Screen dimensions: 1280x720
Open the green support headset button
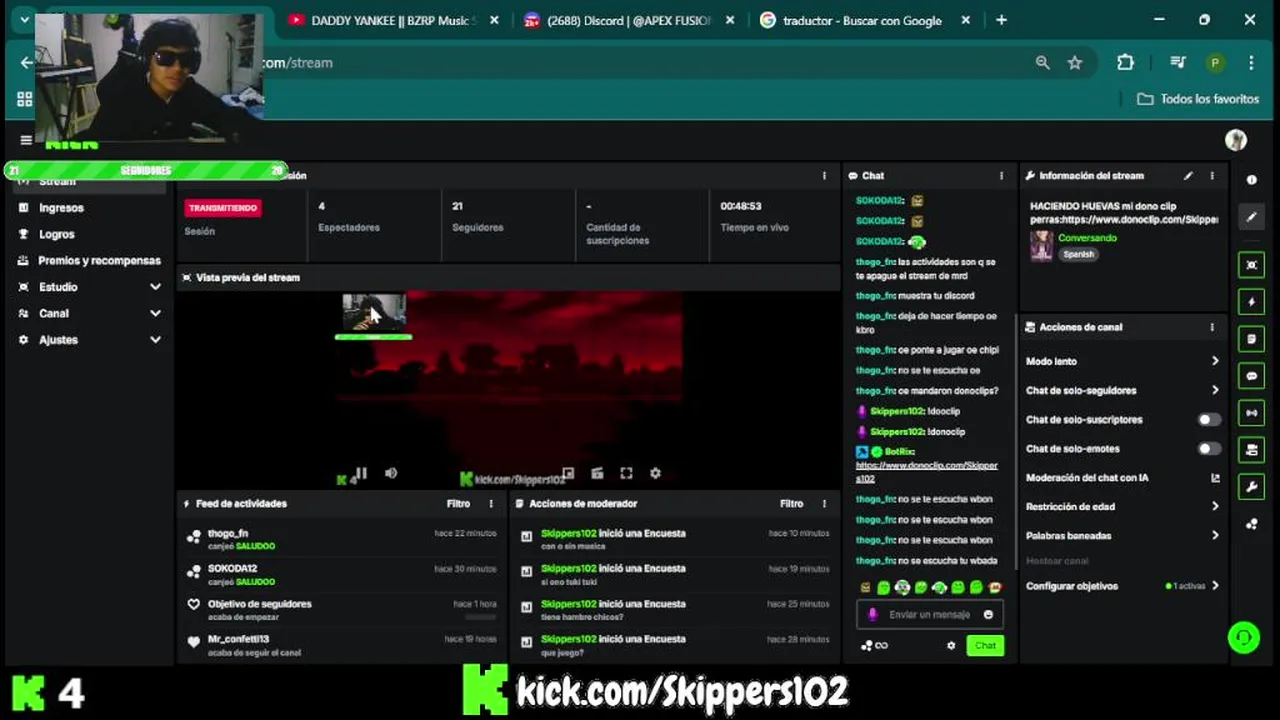(x=1243, y=637)
